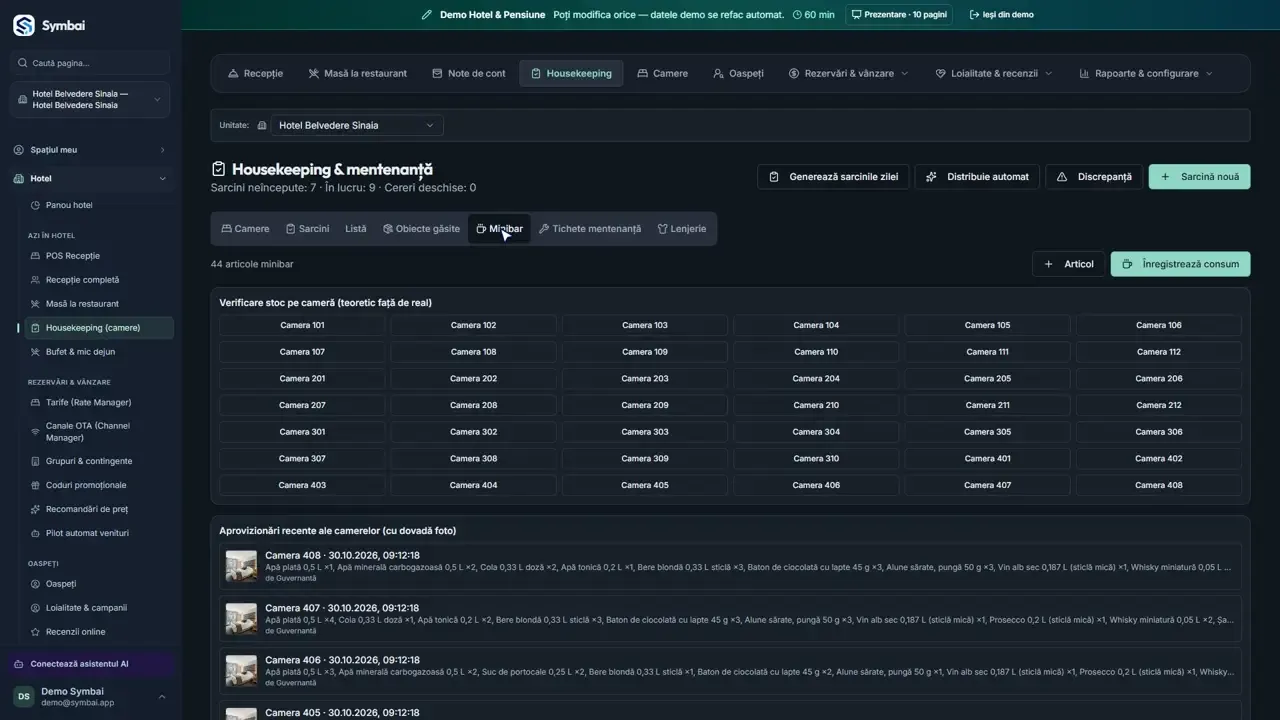This screenshot has height=720, width=1280.
Task: Click the pencil icon beside Demo Hotel & Pensiune
Action: (x=427, y=15)
